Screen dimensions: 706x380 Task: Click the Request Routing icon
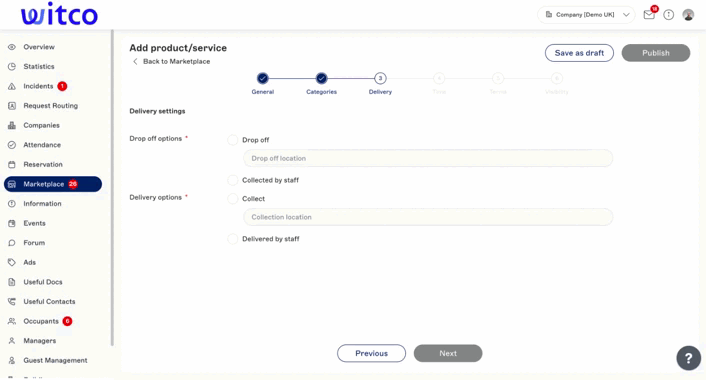tap(12, 106)
